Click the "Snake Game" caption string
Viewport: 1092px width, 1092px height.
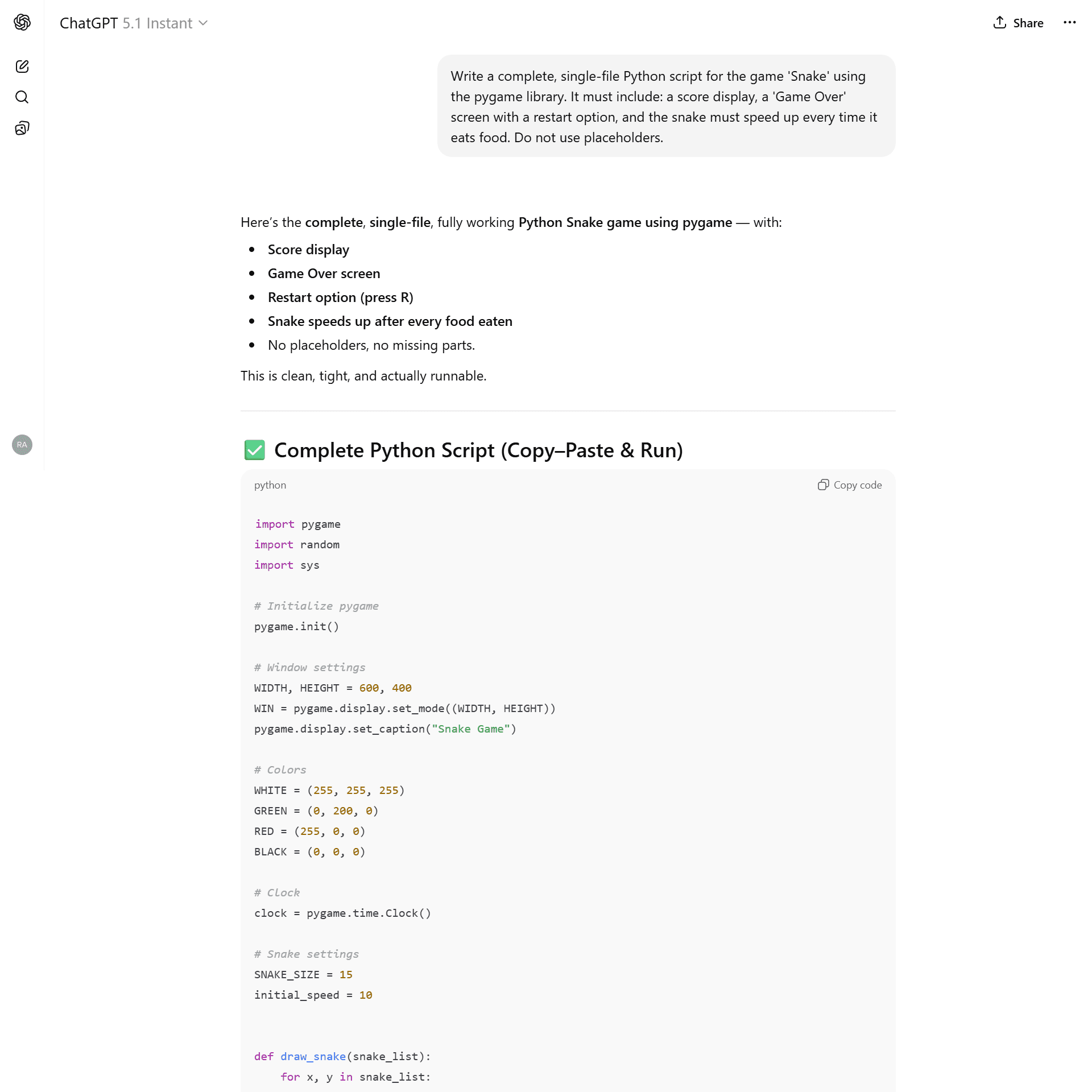tap(470, 729)
